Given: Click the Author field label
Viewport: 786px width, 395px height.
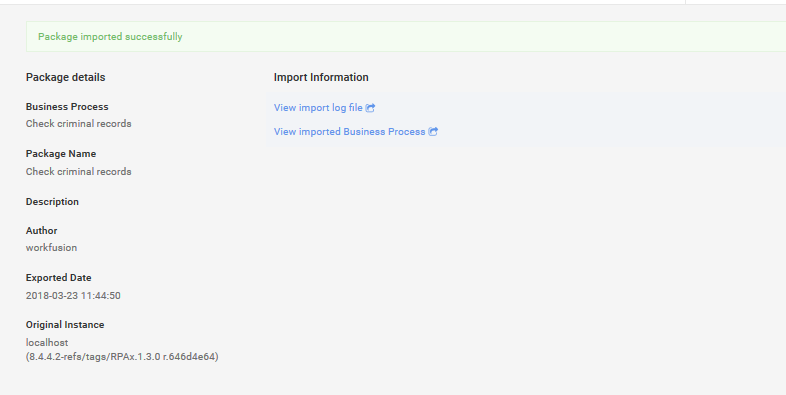Looking at the screenshot, I should click(x=42, y=231).
